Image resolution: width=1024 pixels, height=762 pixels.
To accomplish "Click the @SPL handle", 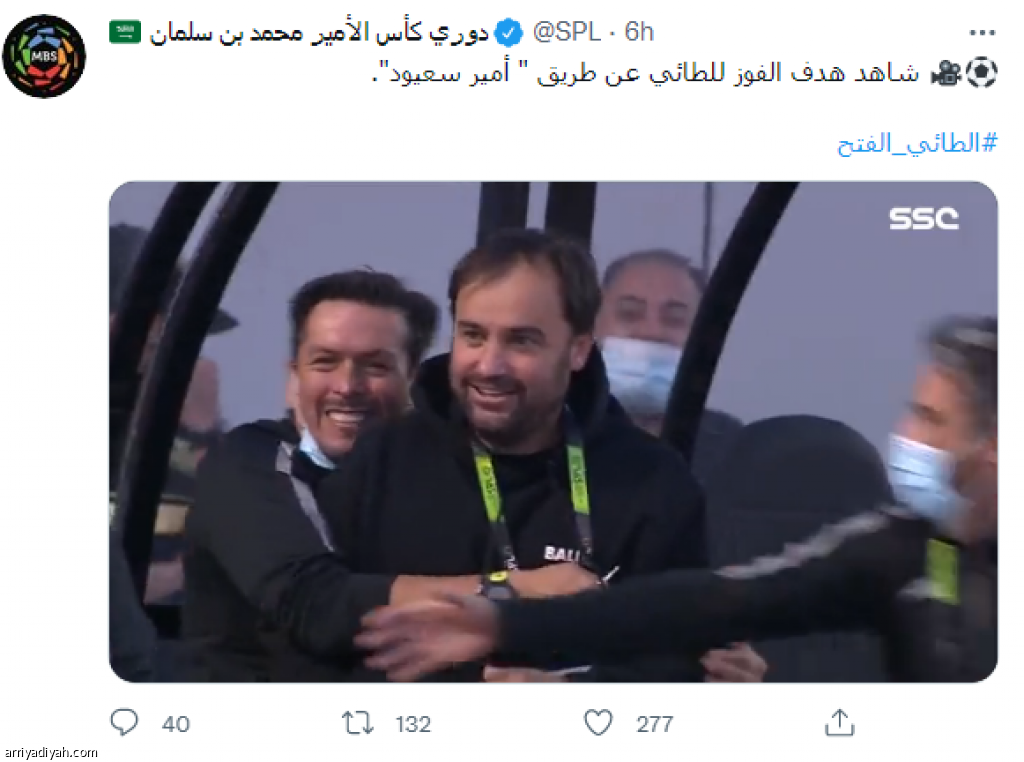I will click(566, 32).
